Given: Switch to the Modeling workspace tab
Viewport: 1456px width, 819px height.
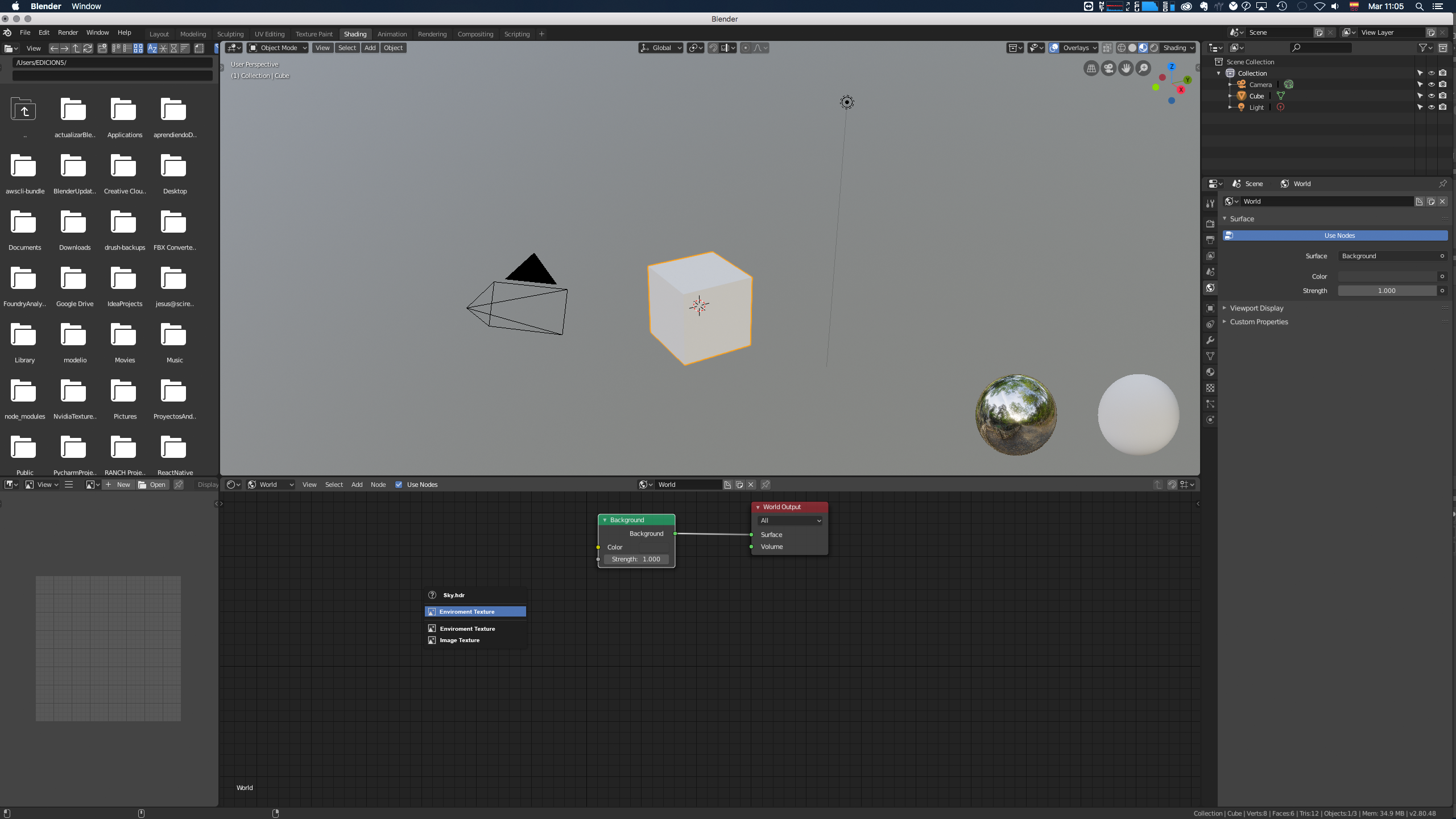Looking at the screenshot, I should 193,34.
